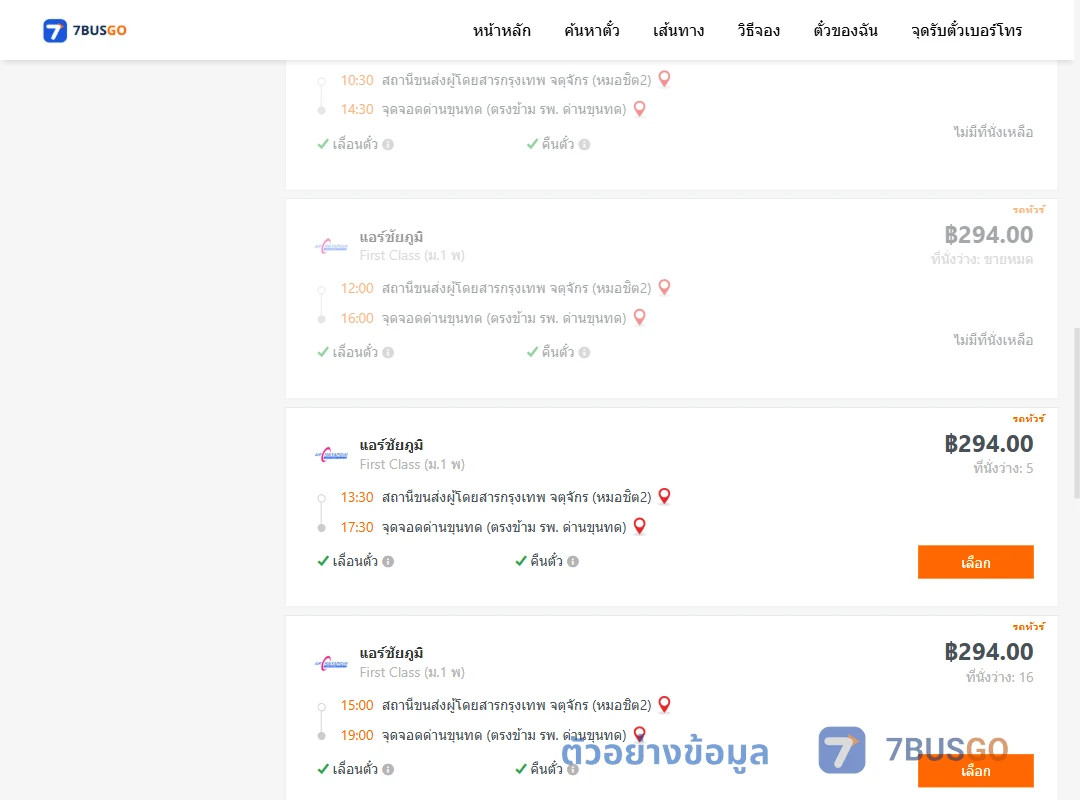The height and width of the screenshot is (800, 1080).
Task: Click เลื่อนตั๋ว info icon in 10:30 trip
Action: click(x=388, y=145)
